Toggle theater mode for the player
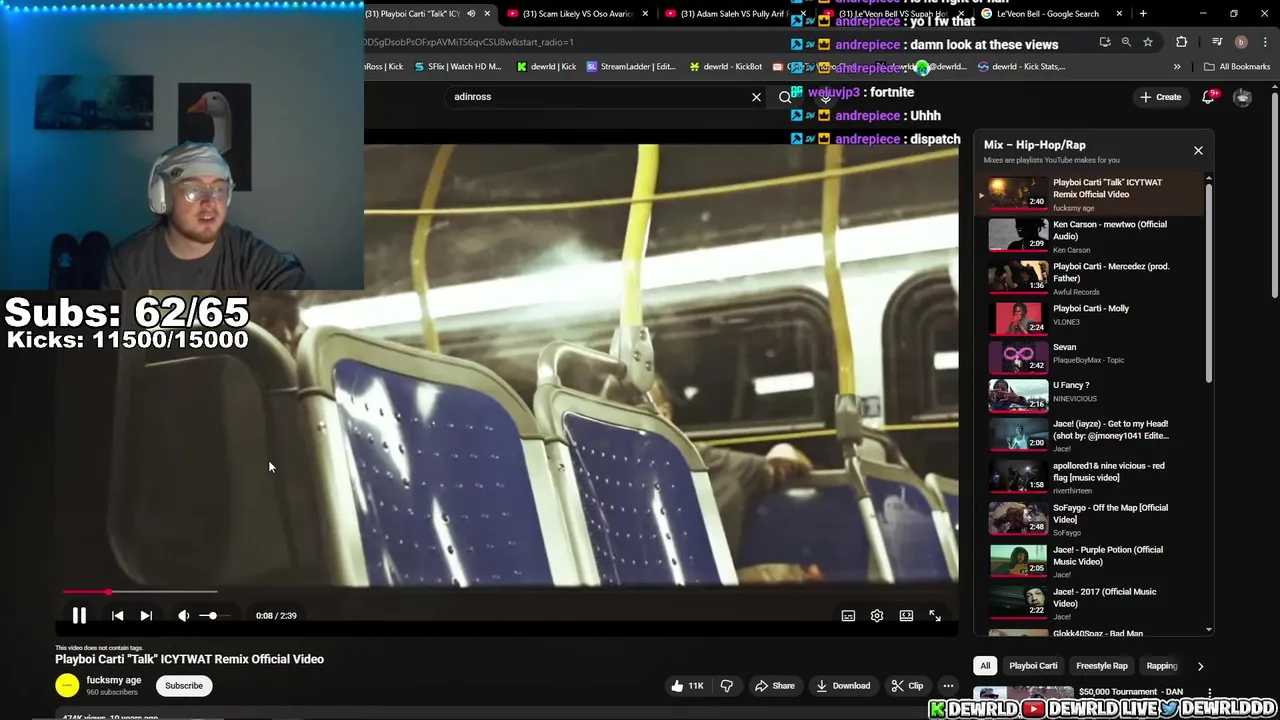The height and width of the screenshot is (720, 1280). [906, 616]
